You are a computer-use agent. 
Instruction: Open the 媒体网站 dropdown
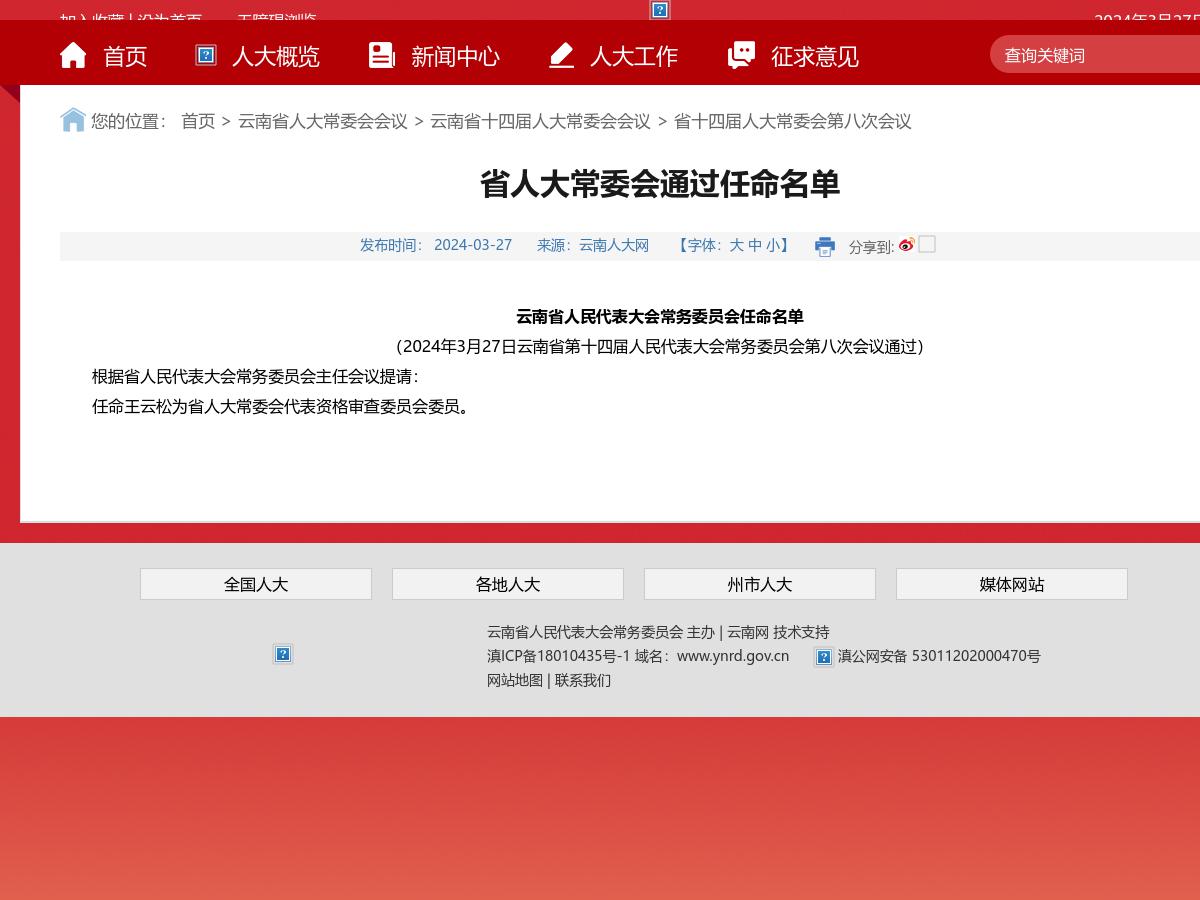pos(1011,584)
